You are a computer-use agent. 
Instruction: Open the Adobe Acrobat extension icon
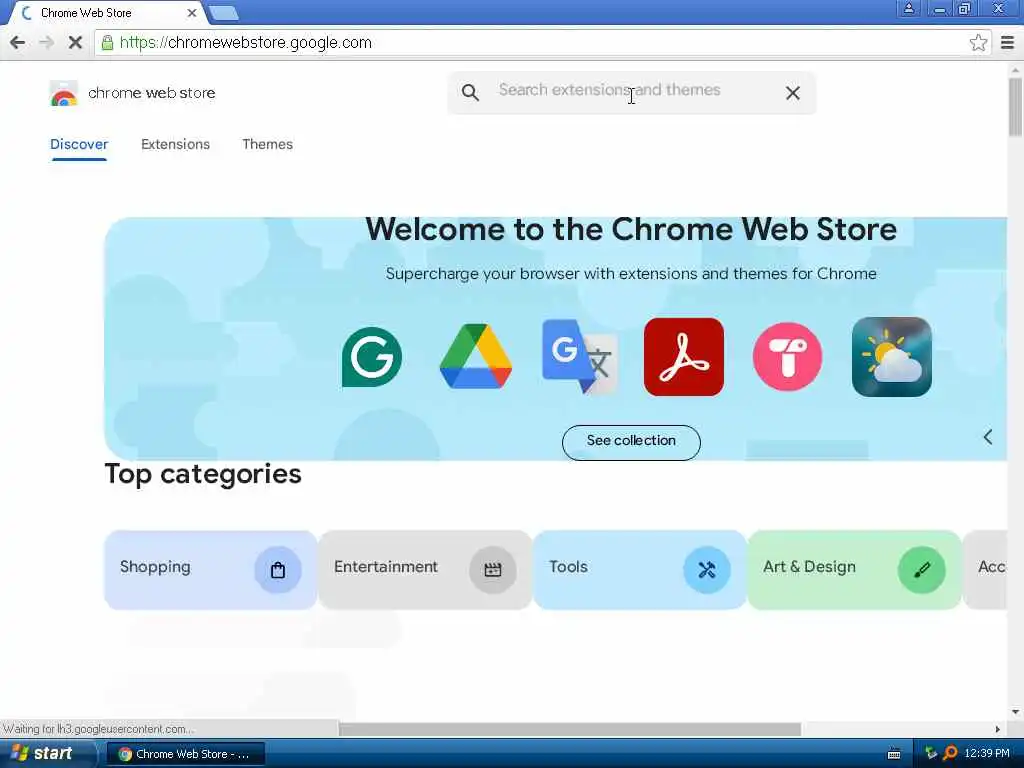[x=684, y=357]
